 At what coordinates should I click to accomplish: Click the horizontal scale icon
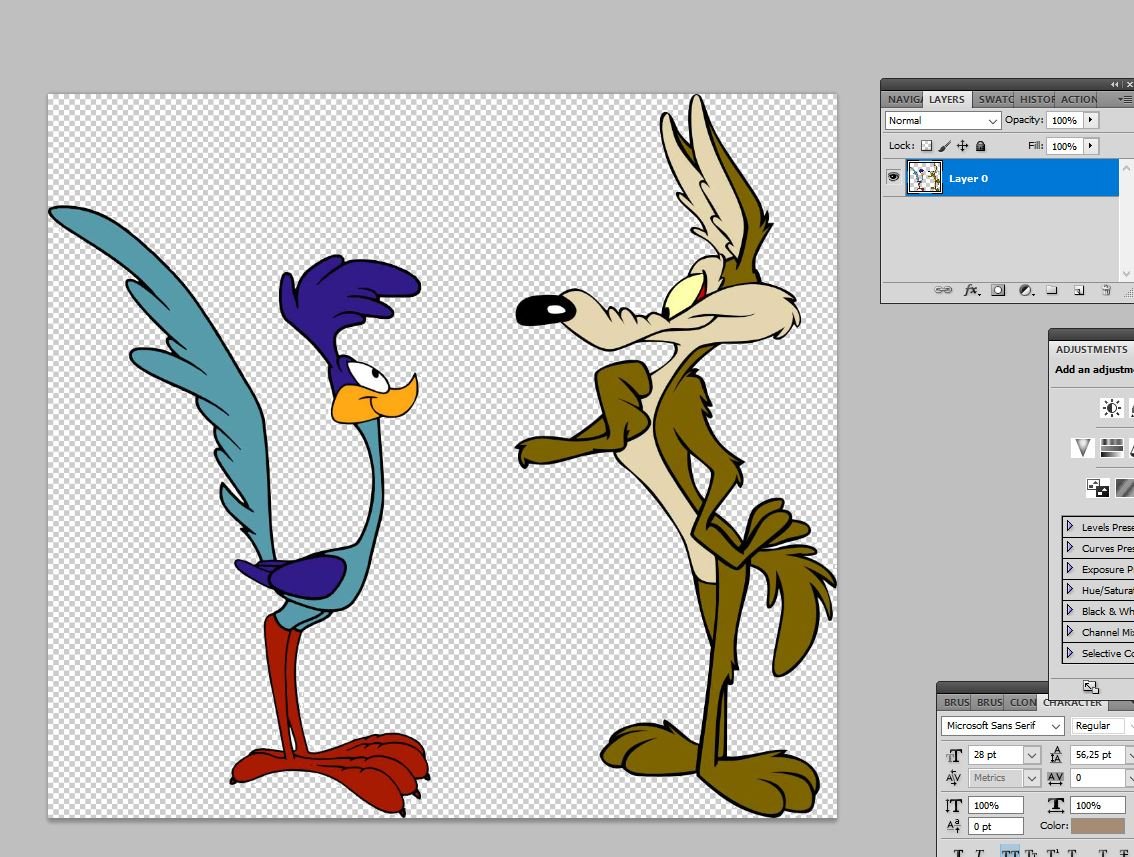pos(1055,805)
